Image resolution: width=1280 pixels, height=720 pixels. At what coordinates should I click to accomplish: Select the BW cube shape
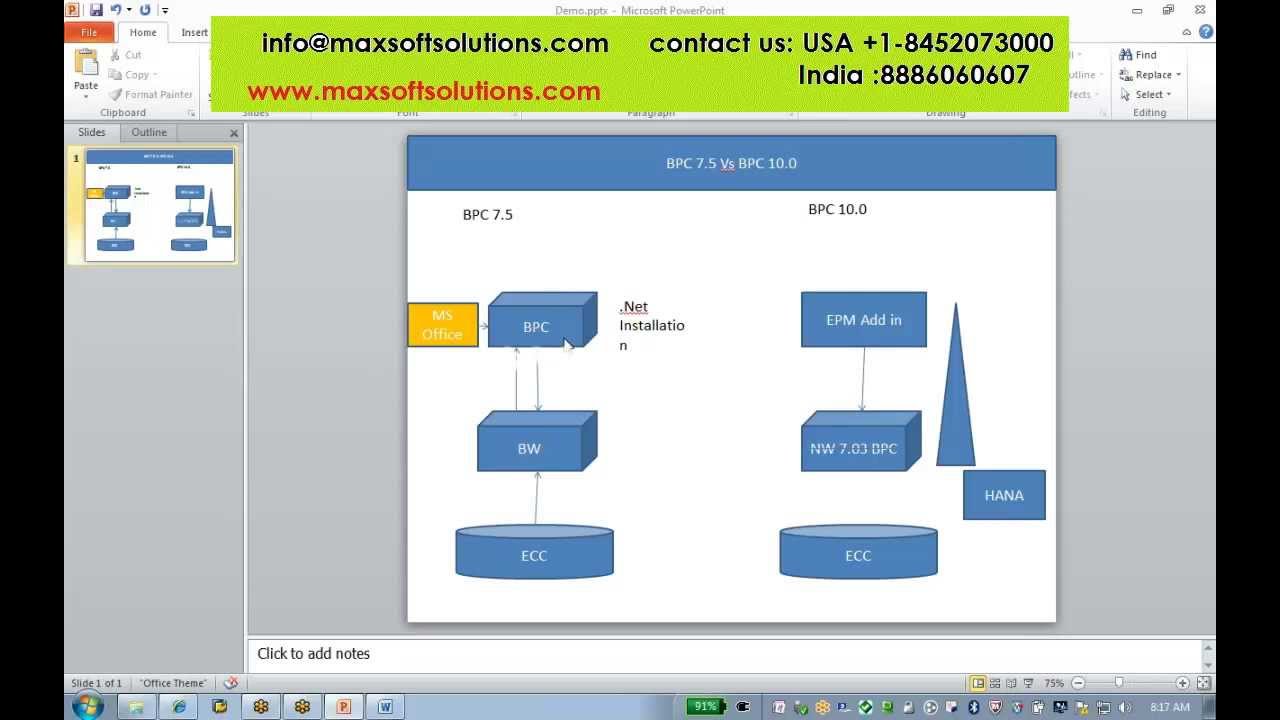537,441
